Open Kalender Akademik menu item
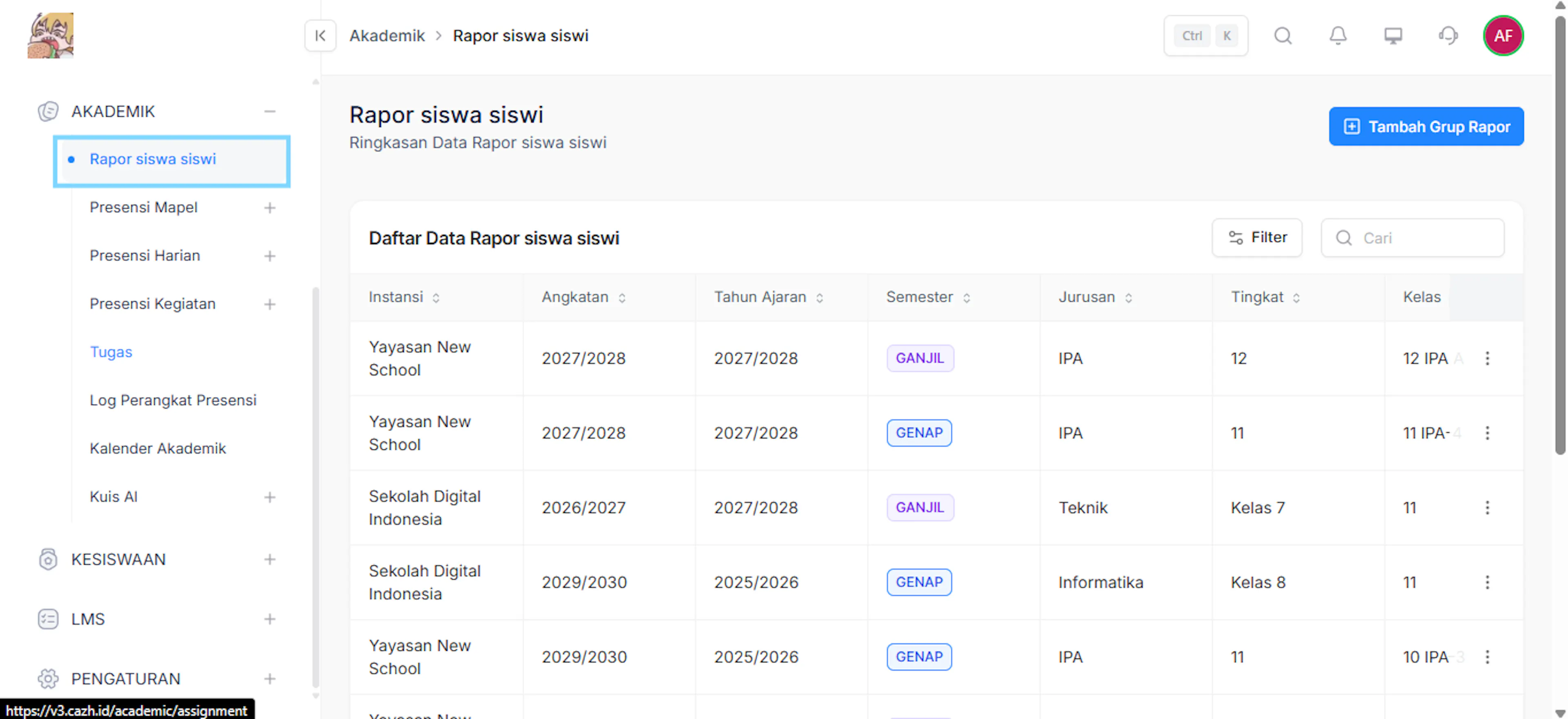This screenshot has width=1568, height=719. pos(158,449)
